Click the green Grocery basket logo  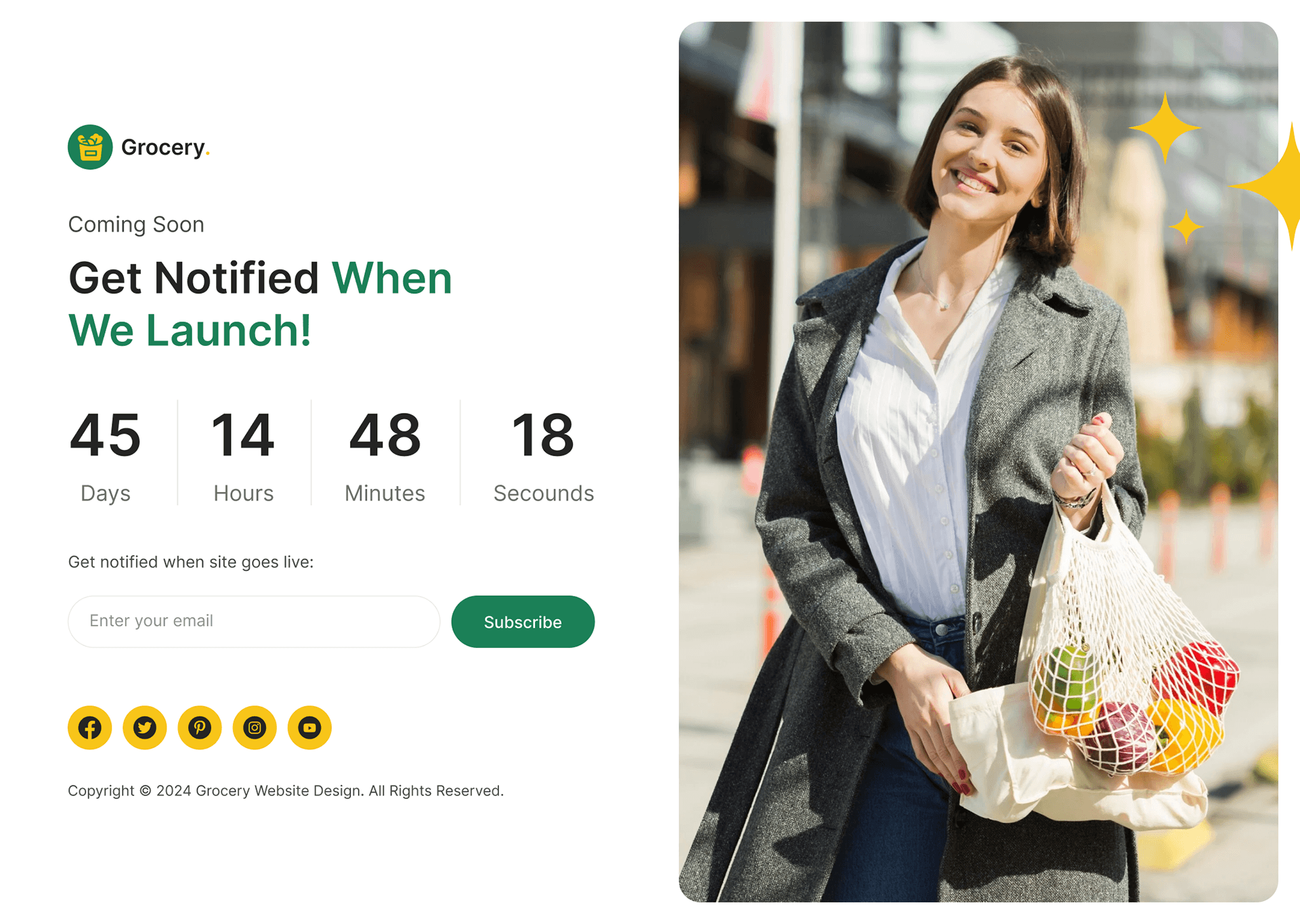coord(90,147)
